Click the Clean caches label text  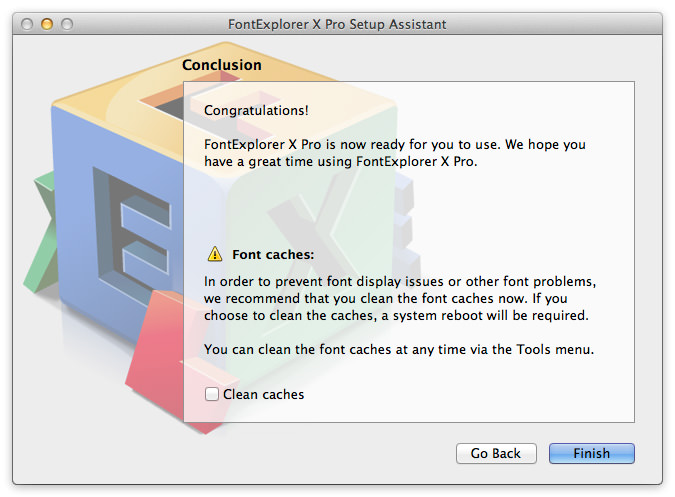point(263,394)
